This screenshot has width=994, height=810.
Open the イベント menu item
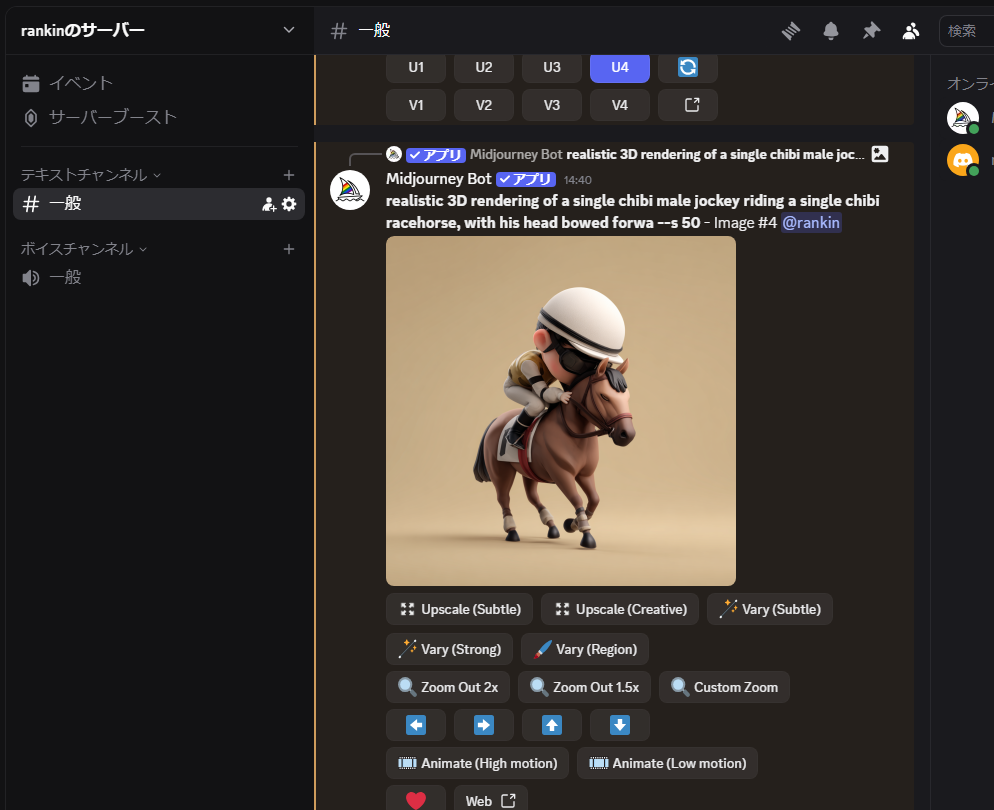[x=80, y=83]
